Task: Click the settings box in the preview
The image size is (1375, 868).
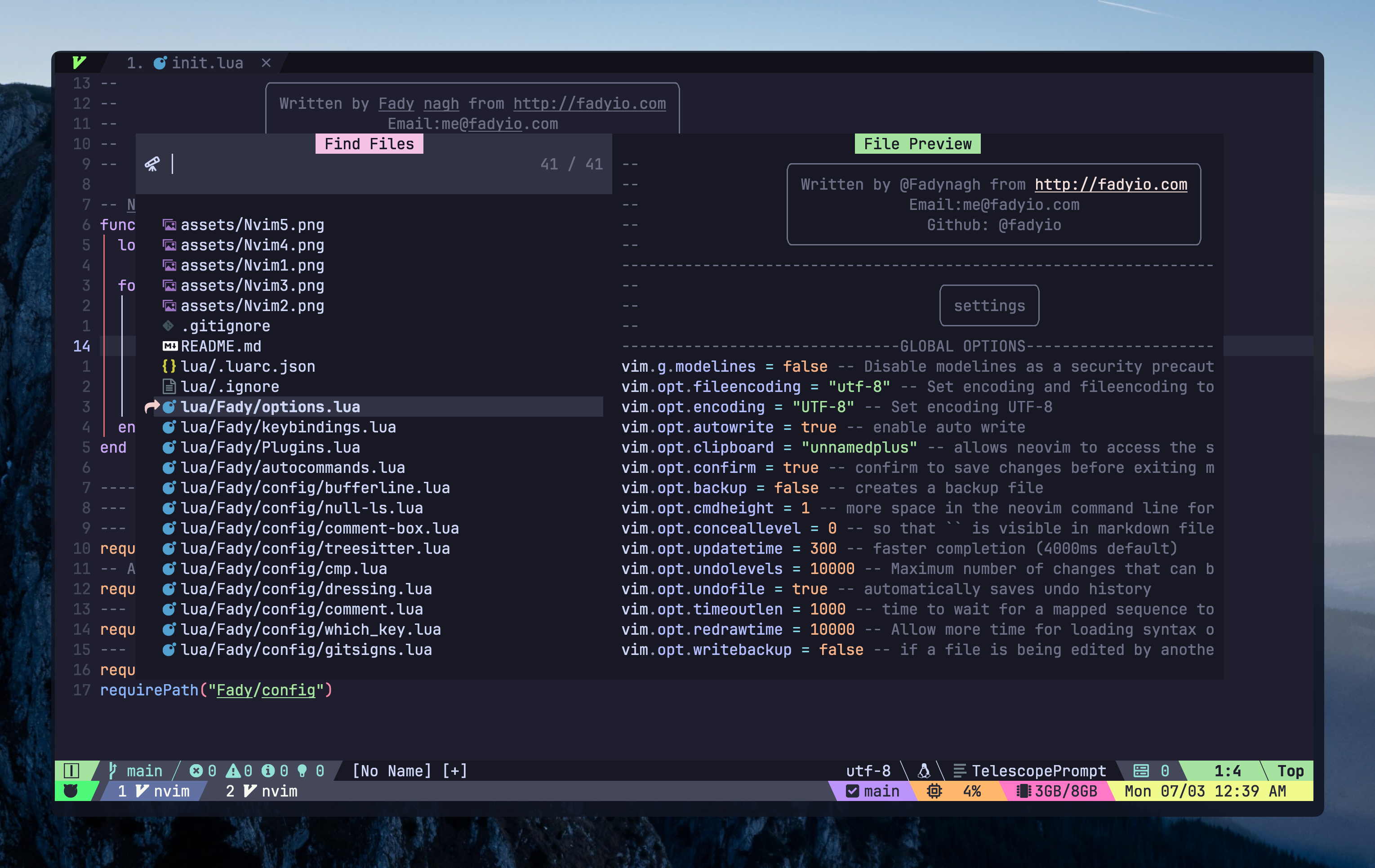Action: [x=989, y=306]
